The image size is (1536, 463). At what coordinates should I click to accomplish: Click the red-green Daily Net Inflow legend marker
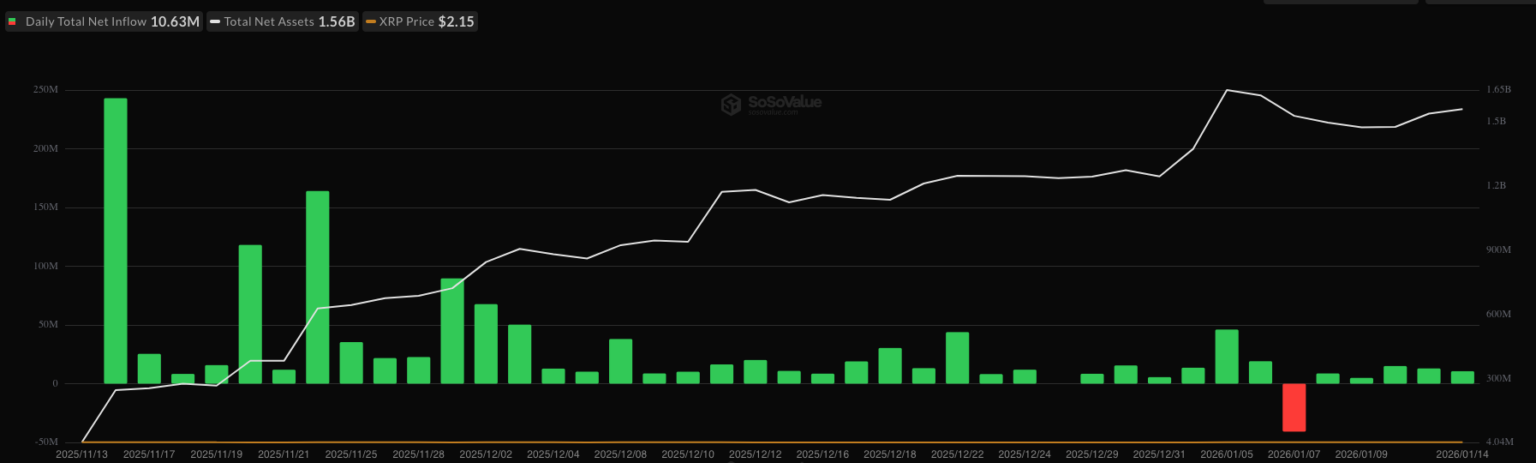click(x=12, y=21)
